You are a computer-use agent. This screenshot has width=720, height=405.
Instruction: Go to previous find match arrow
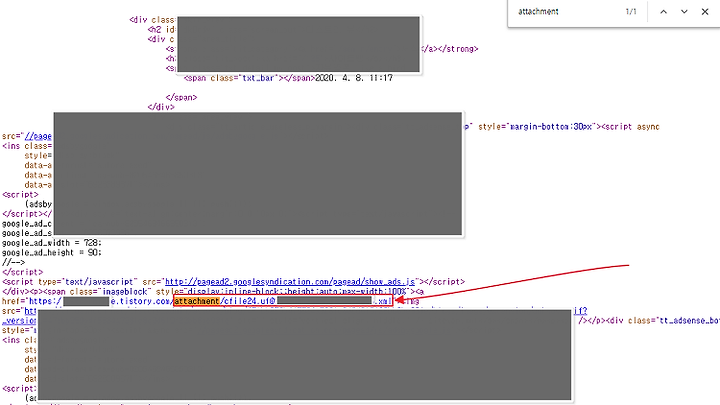663,12
